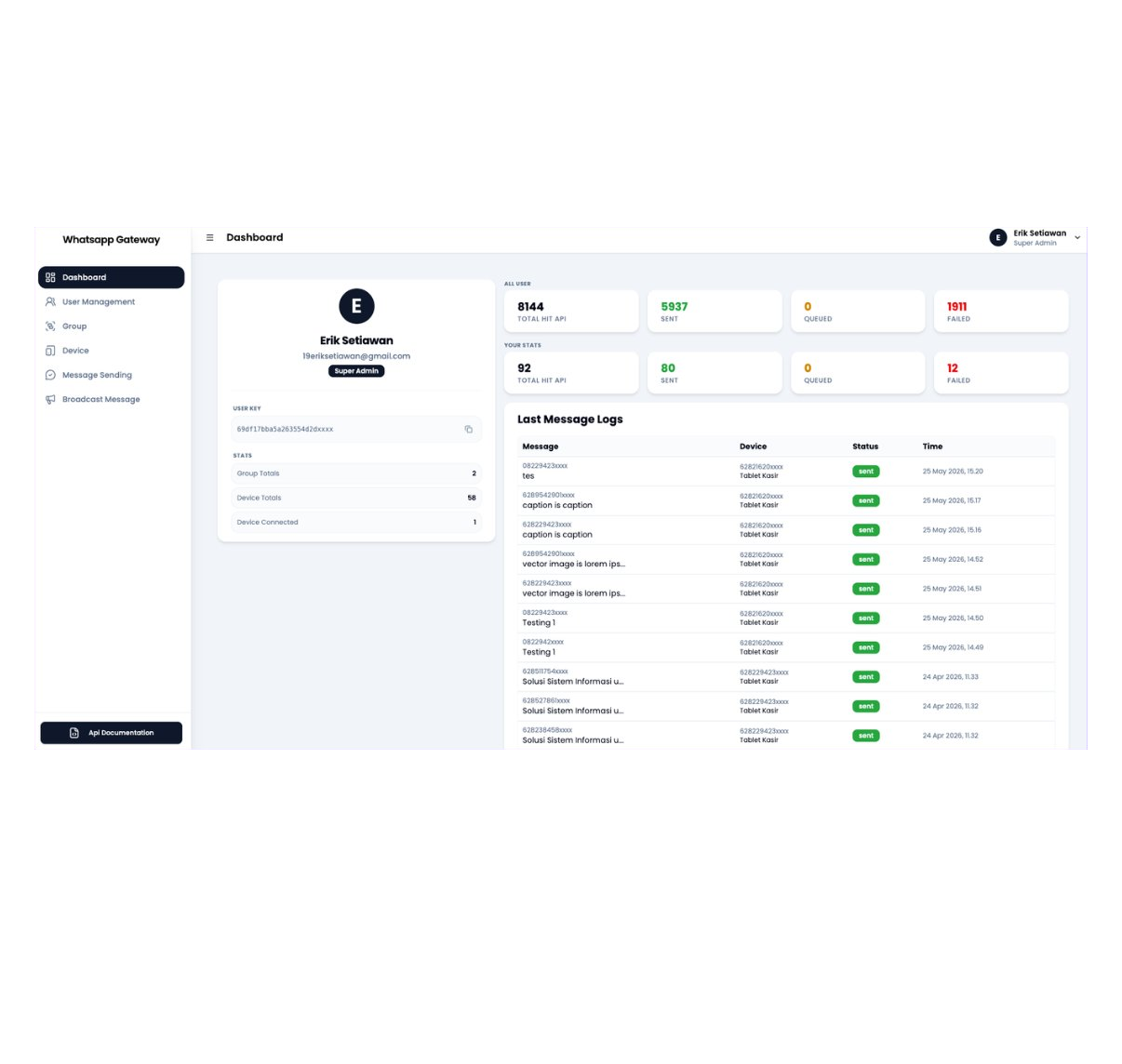Click the Device phone icon in sidebar
Image resolution: width=1122 pixels, height=1064 pixels.
50,351
